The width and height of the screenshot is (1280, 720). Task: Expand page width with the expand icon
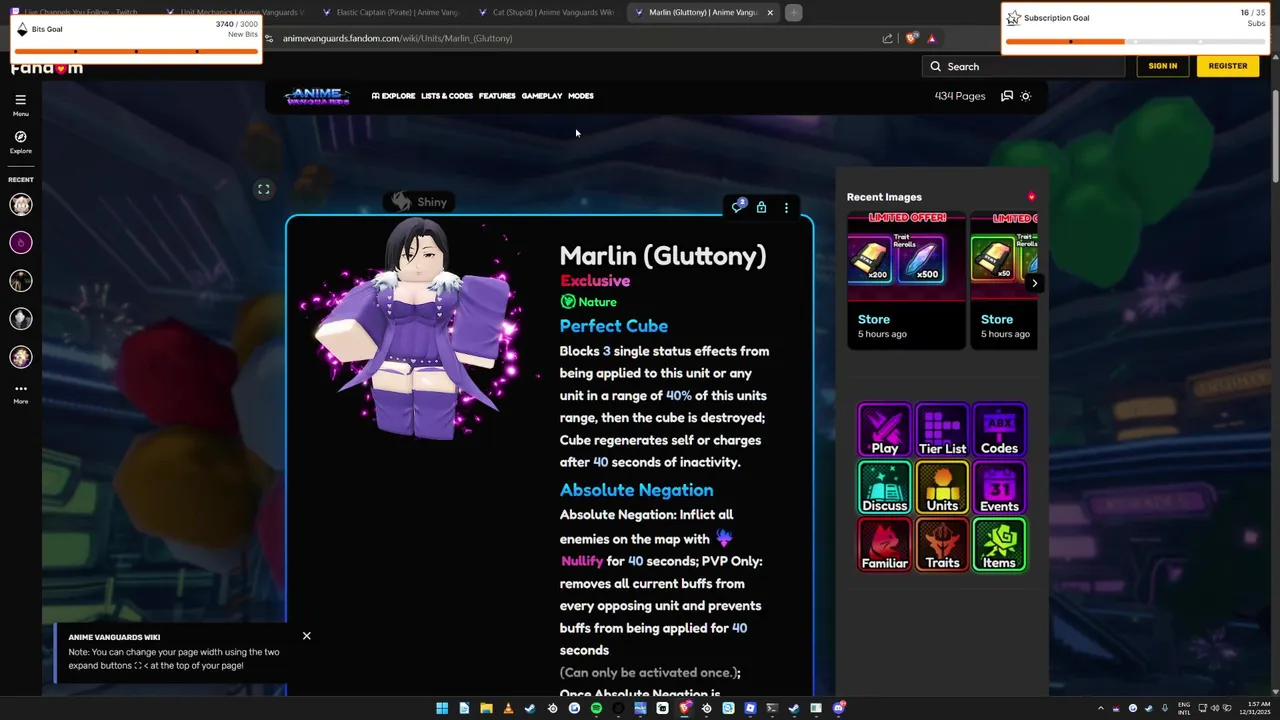click(x=264, y=189)
